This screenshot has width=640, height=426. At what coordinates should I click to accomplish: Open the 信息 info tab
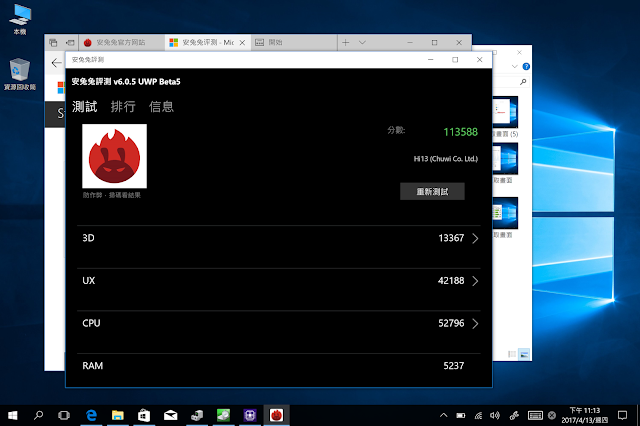(161, 106)
